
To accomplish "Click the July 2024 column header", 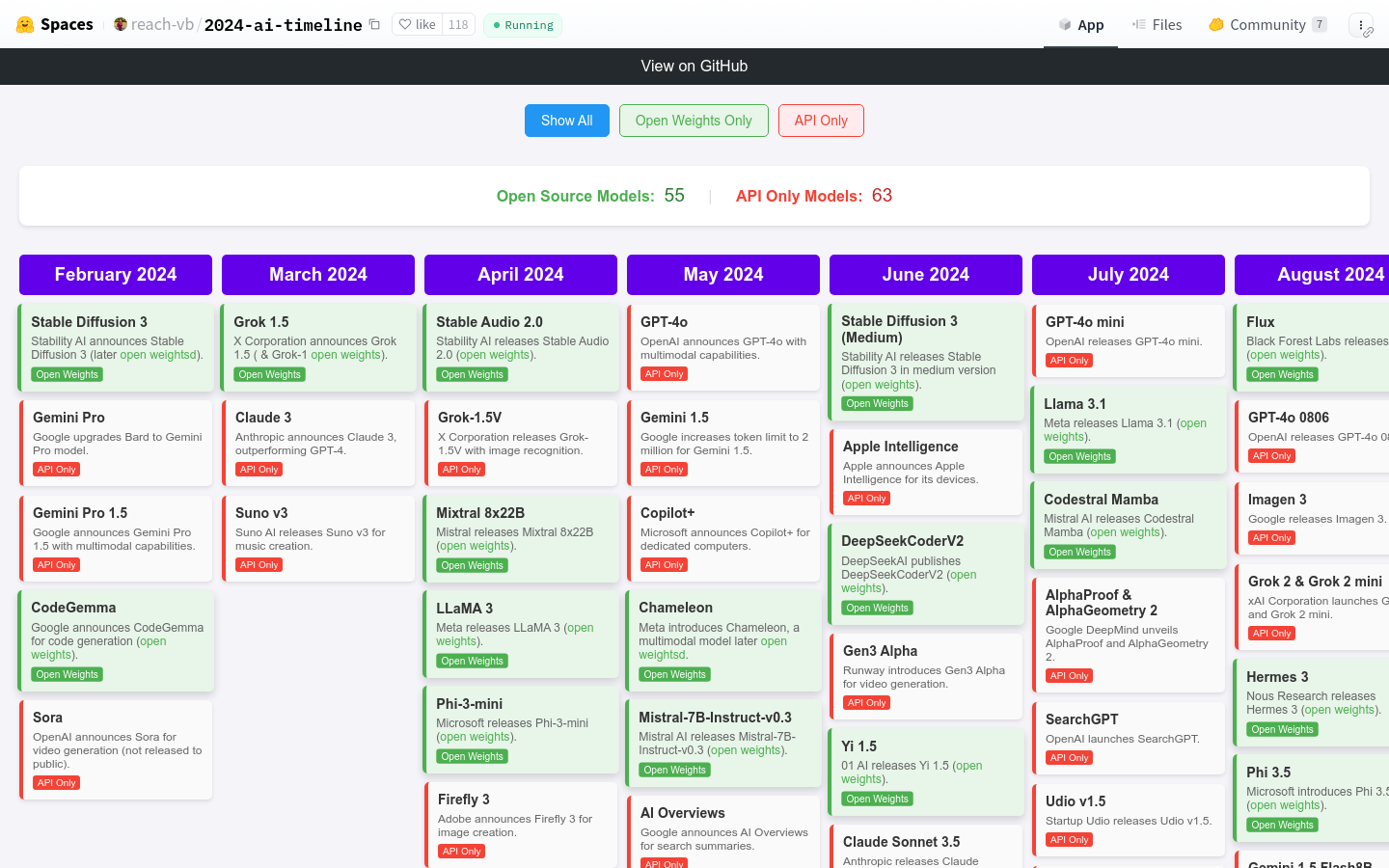I will 1129,275.
